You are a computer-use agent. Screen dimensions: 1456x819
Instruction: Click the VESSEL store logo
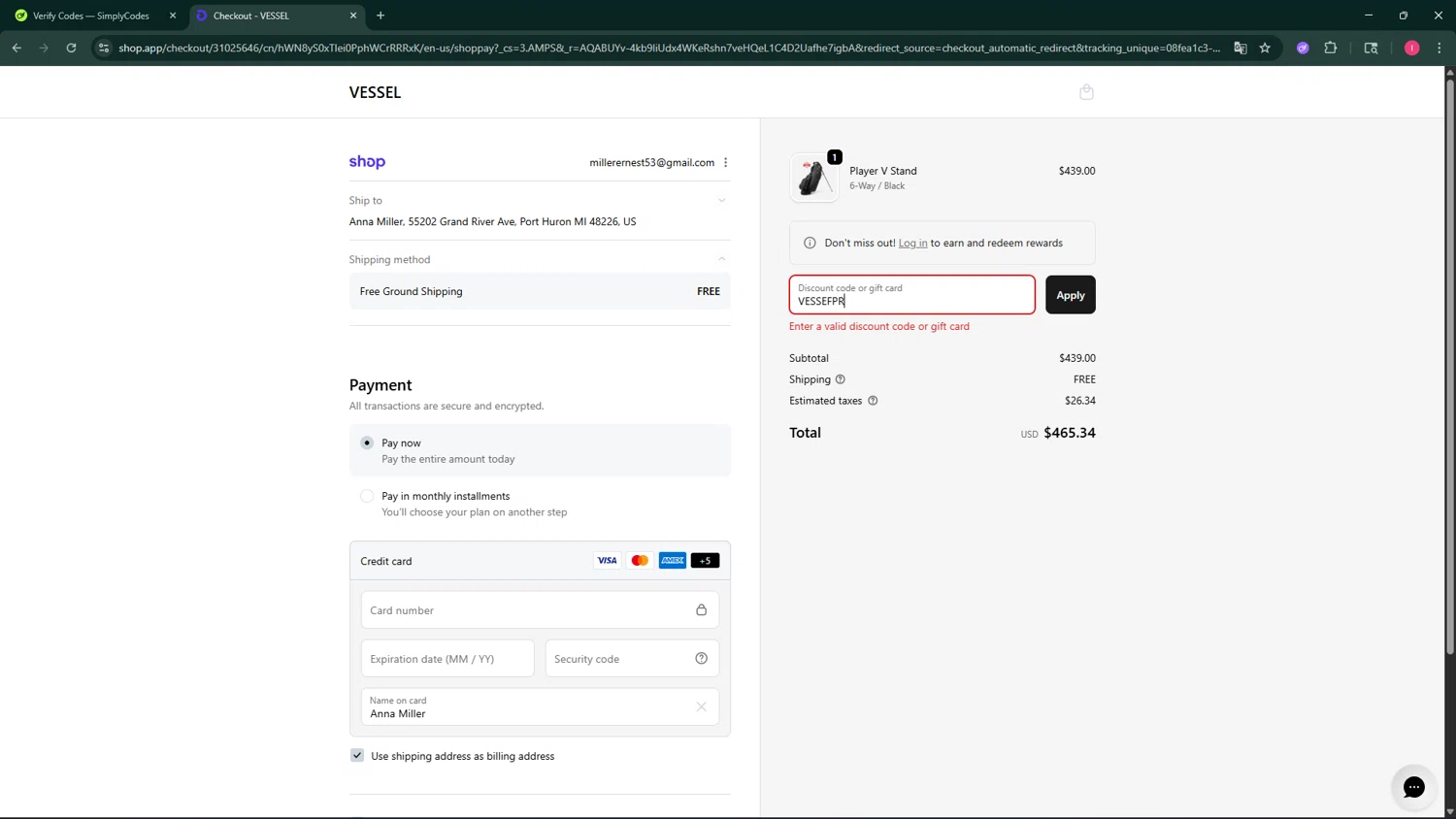(375, 92)
